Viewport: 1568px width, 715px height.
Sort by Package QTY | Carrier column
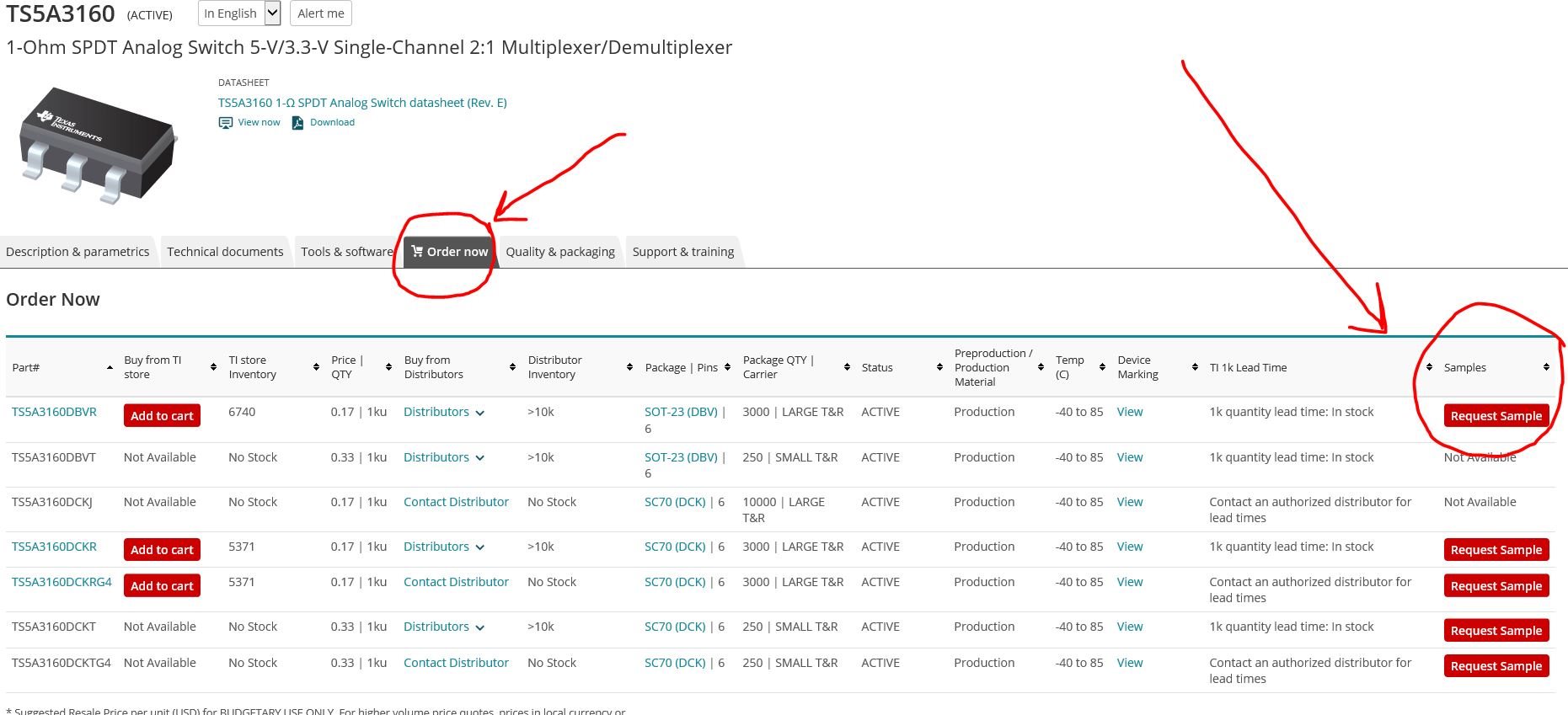click(x=847, y=367)
